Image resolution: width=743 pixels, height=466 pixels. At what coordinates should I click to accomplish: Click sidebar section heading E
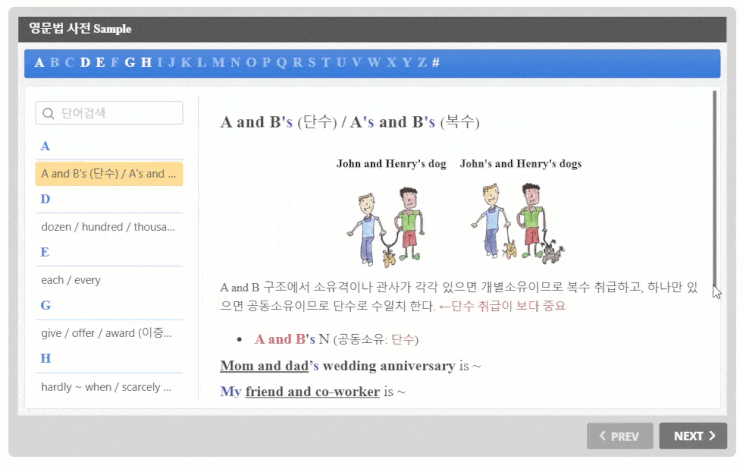(x=45, y=252)
